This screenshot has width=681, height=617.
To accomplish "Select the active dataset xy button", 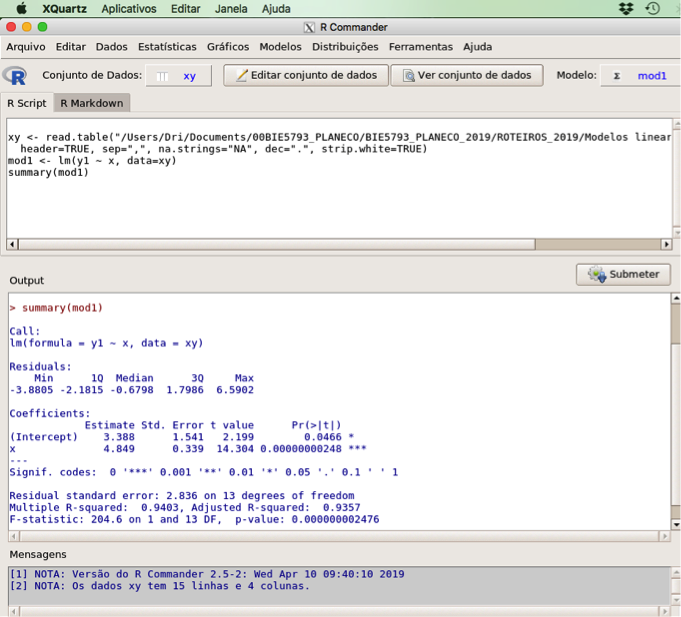I will point(177,76).
